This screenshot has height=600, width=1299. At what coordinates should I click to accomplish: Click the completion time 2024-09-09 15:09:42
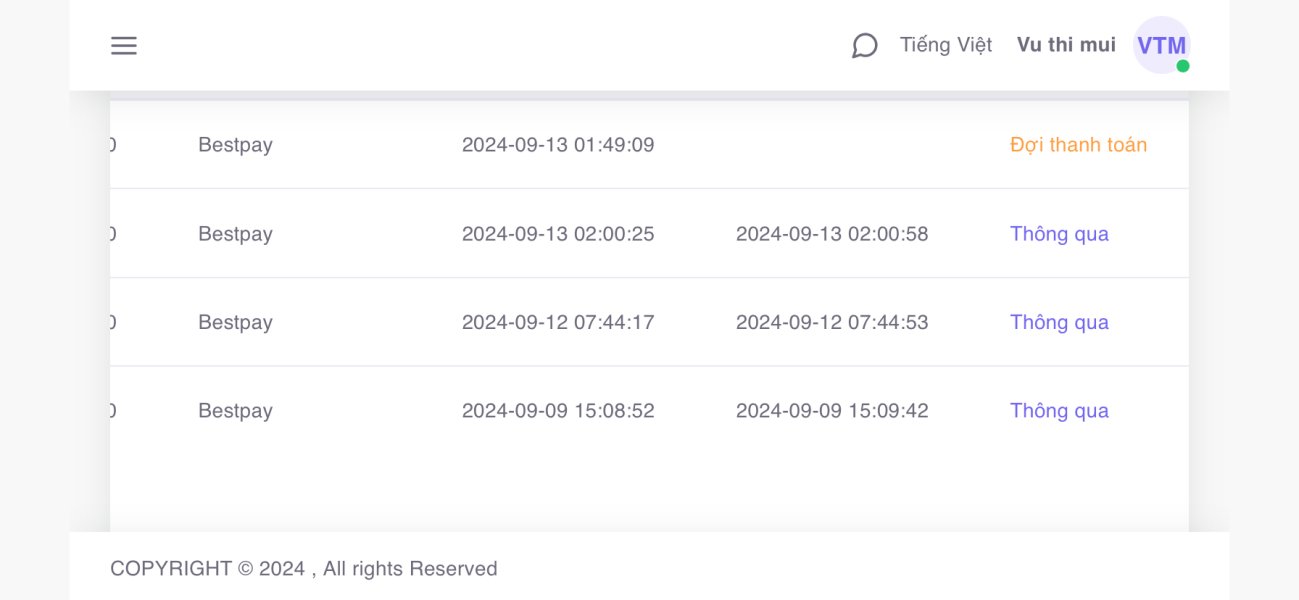(832, 411)
